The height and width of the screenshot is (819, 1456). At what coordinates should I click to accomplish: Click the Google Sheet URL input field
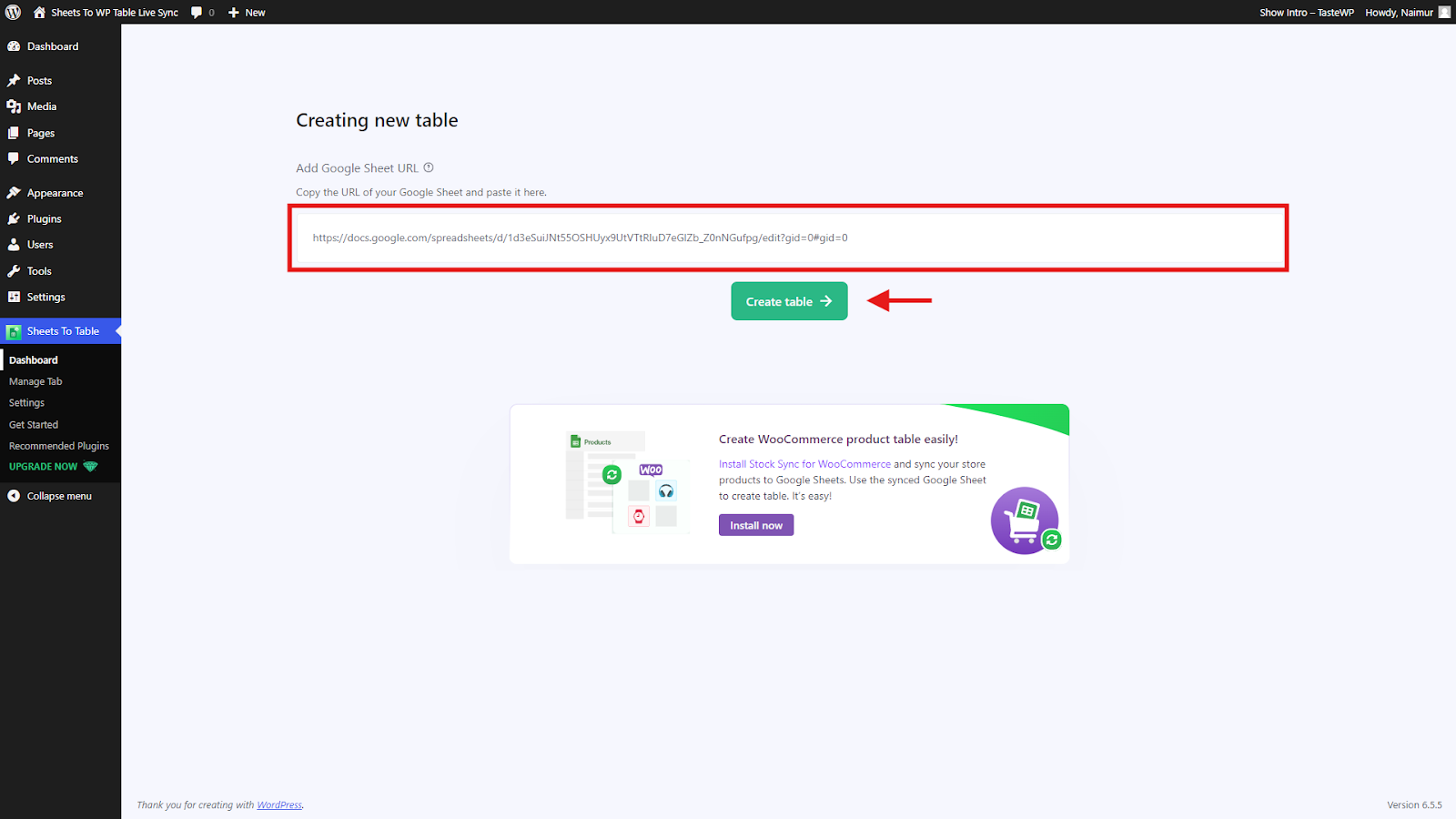(x=789, y=238)
